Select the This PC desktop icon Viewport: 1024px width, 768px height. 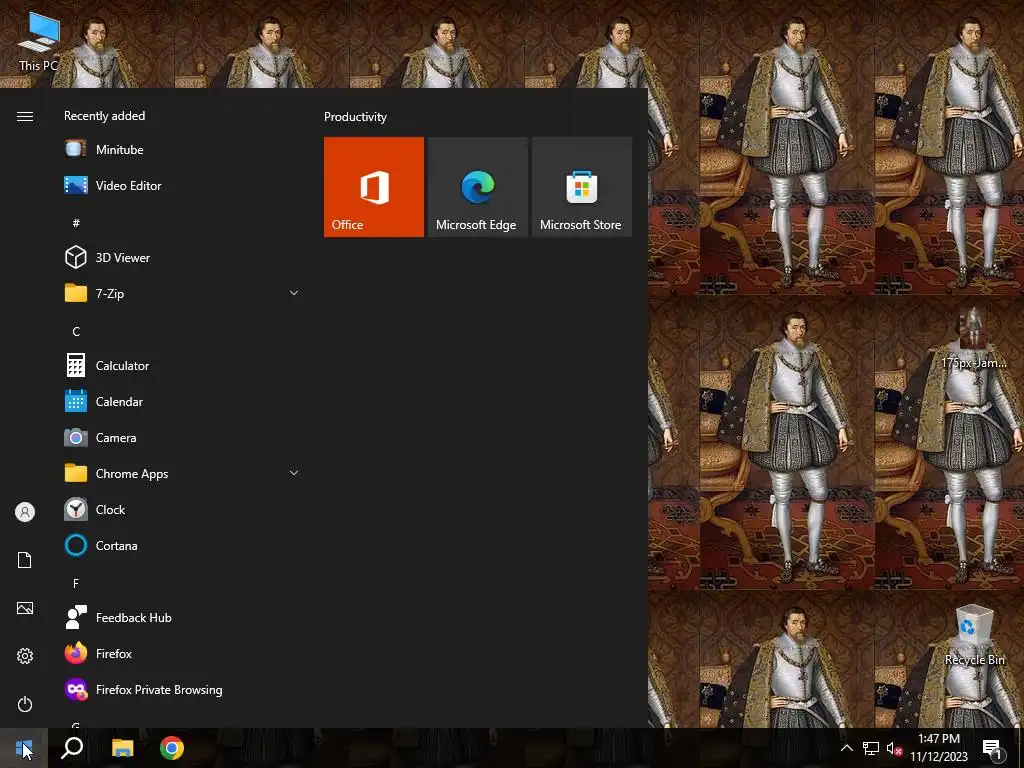(x=39, y=42)
